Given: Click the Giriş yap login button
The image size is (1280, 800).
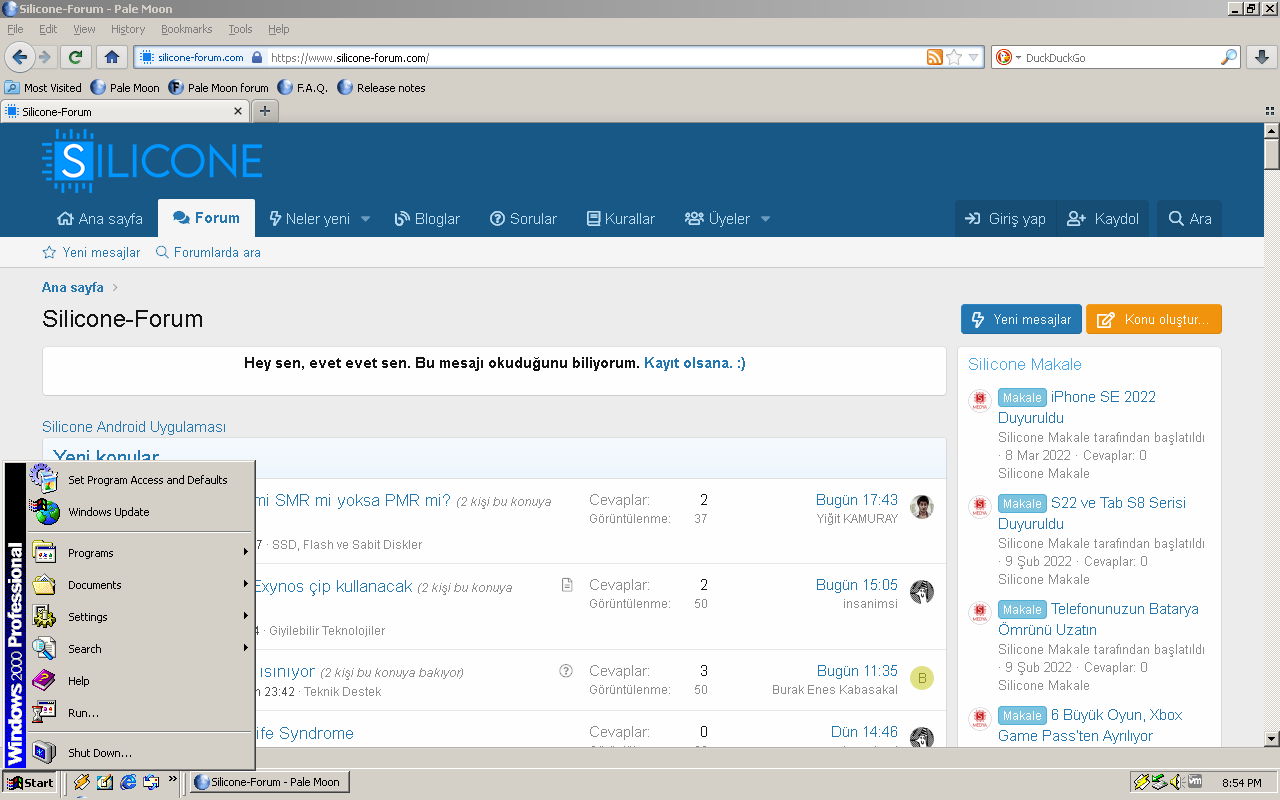Looking at the screenshot, I should coord(1005,219).
